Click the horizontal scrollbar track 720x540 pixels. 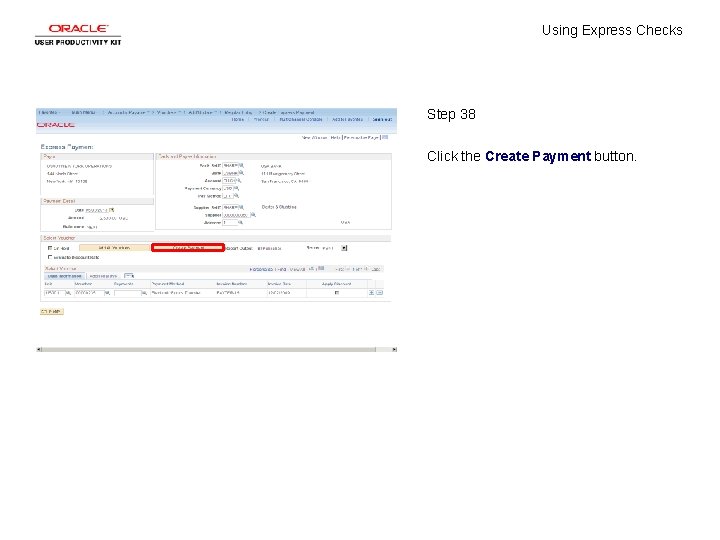tap(217, 349)
